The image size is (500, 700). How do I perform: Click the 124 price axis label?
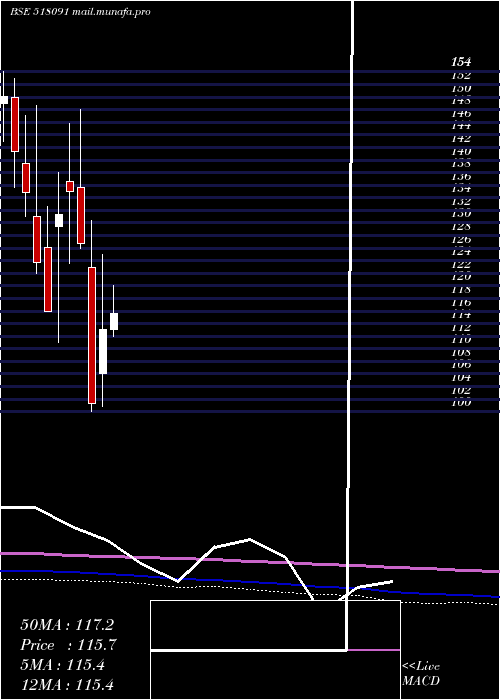[461, 252]
